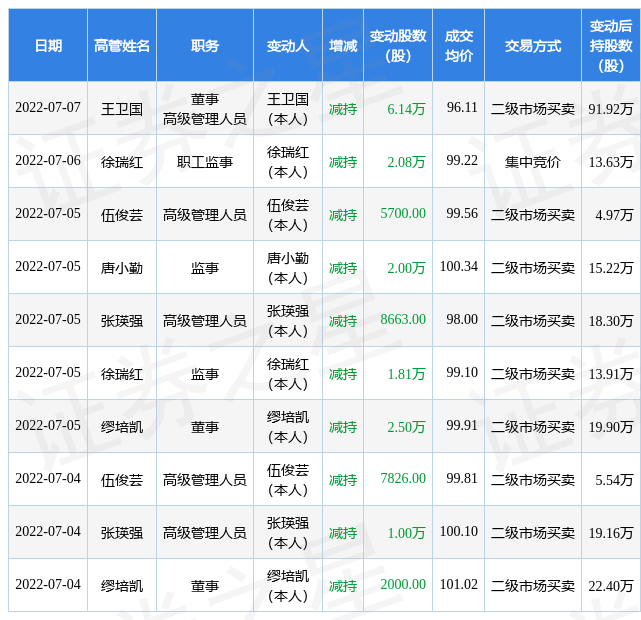This screenshot has width=641, height=620.
Task: Click the 2.50万 share change value
Action: (x=406, y=427)
